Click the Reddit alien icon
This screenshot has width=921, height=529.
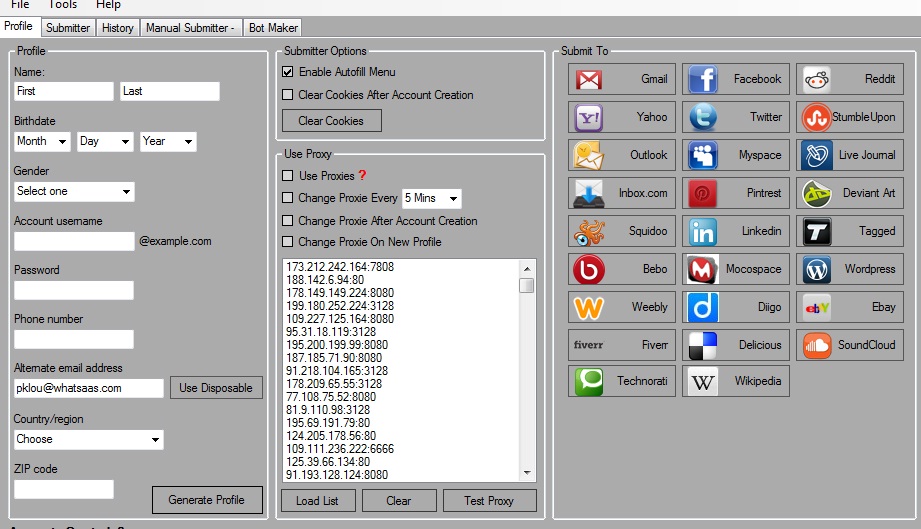coord(817,79)
